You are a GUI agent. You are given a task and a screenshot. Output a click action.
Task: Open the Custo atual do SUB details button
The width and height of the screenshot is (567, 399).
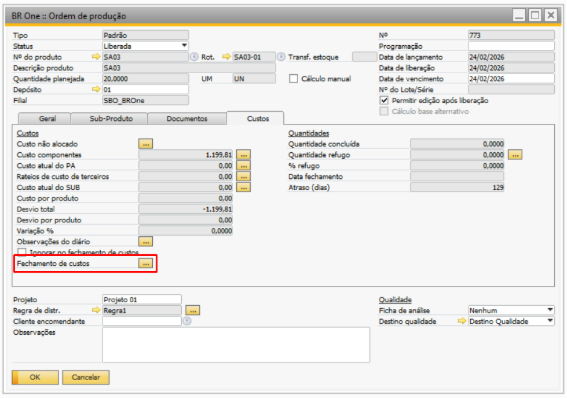point(243,187)
